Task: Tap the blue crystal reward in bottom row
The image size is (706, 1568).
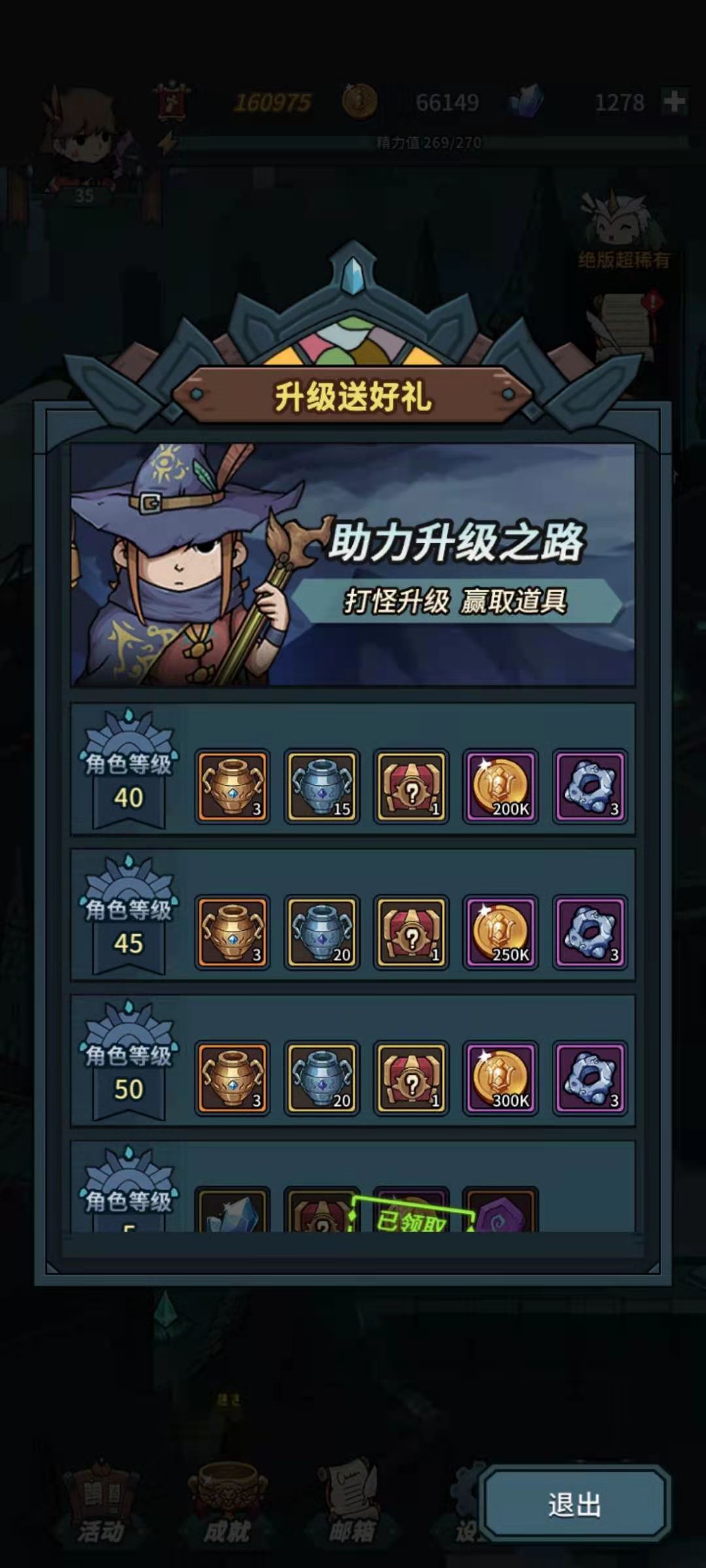Action: 232,1210
